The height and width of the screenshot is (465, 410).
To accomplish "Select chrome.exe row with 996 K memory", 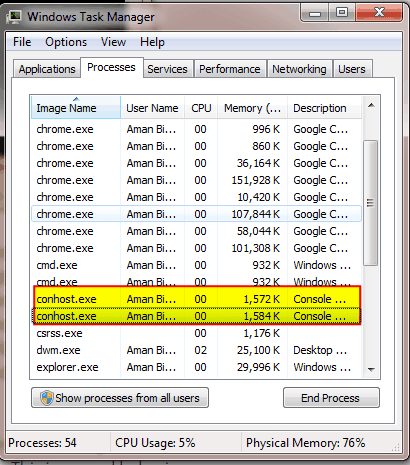I will (x=196, y=129).
